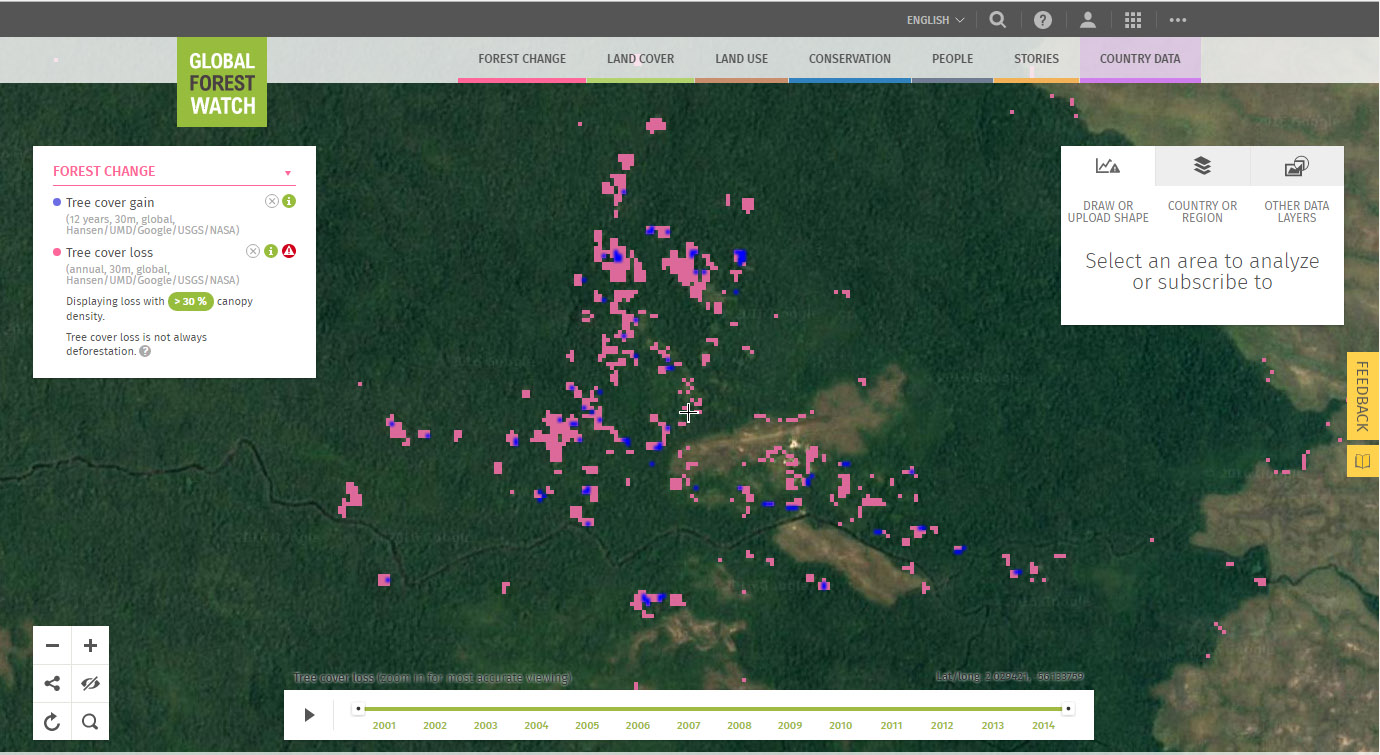
Task: Click the timeline start handle near 2001
Action: (x=358, y=709)
